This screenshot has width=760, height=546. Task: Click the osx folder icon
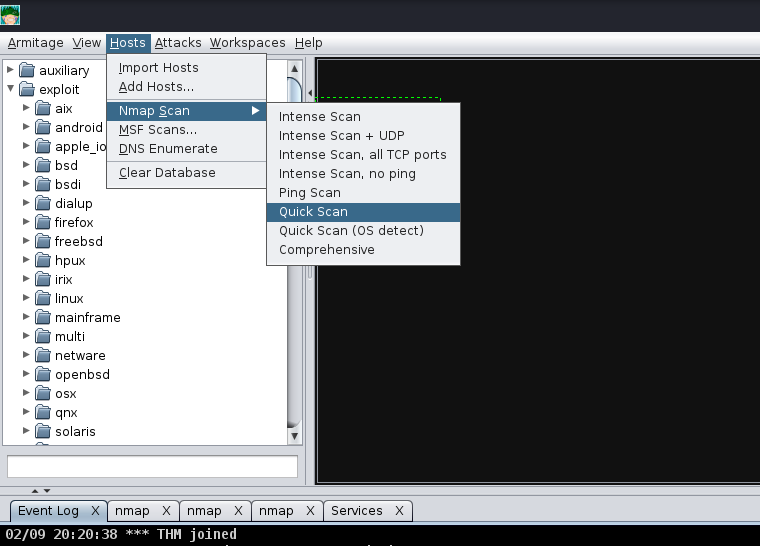point(43,393)
